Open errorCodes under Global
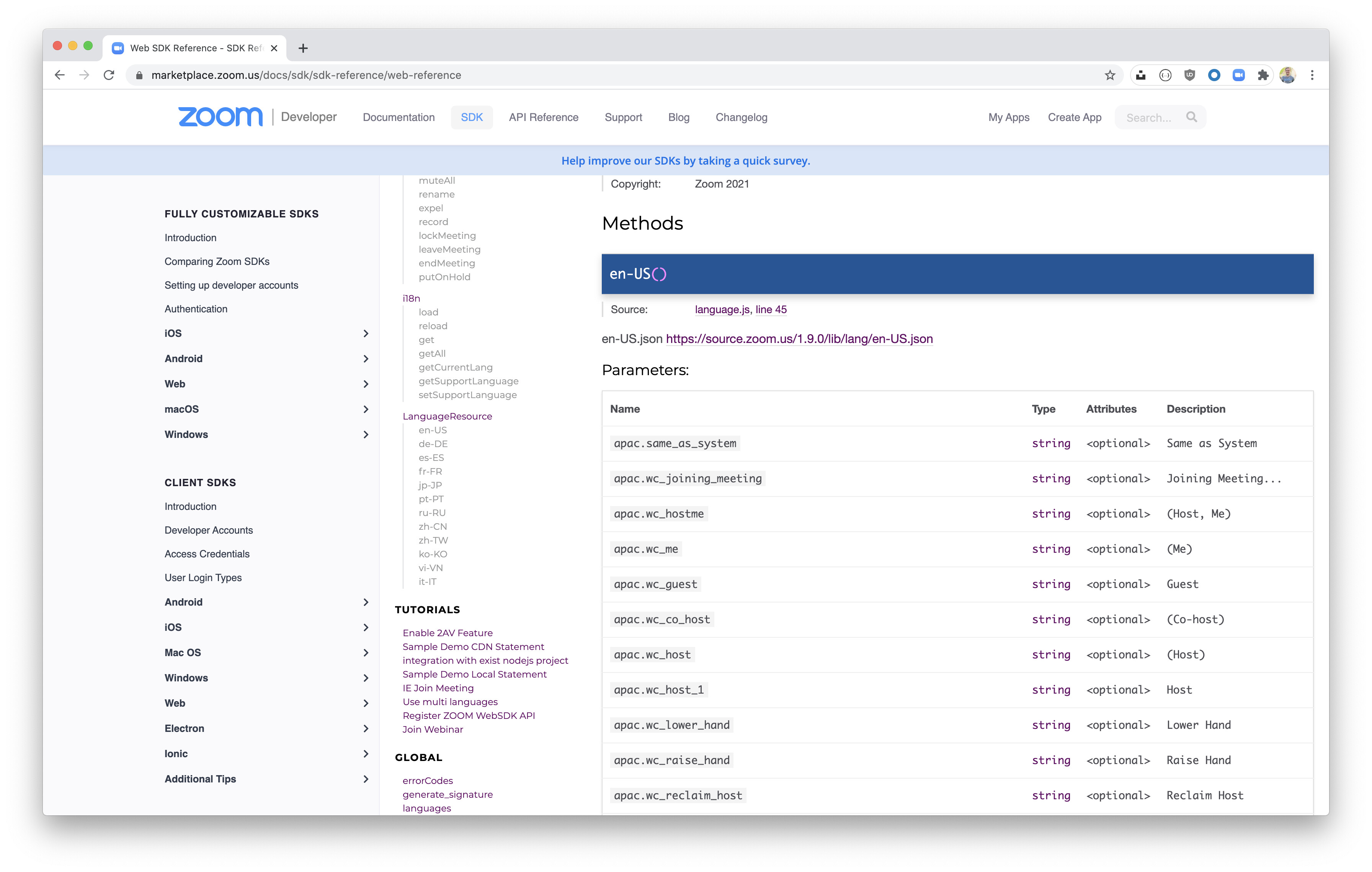The height and width of the screenshot is (872, 1372). tap(427, 780)
